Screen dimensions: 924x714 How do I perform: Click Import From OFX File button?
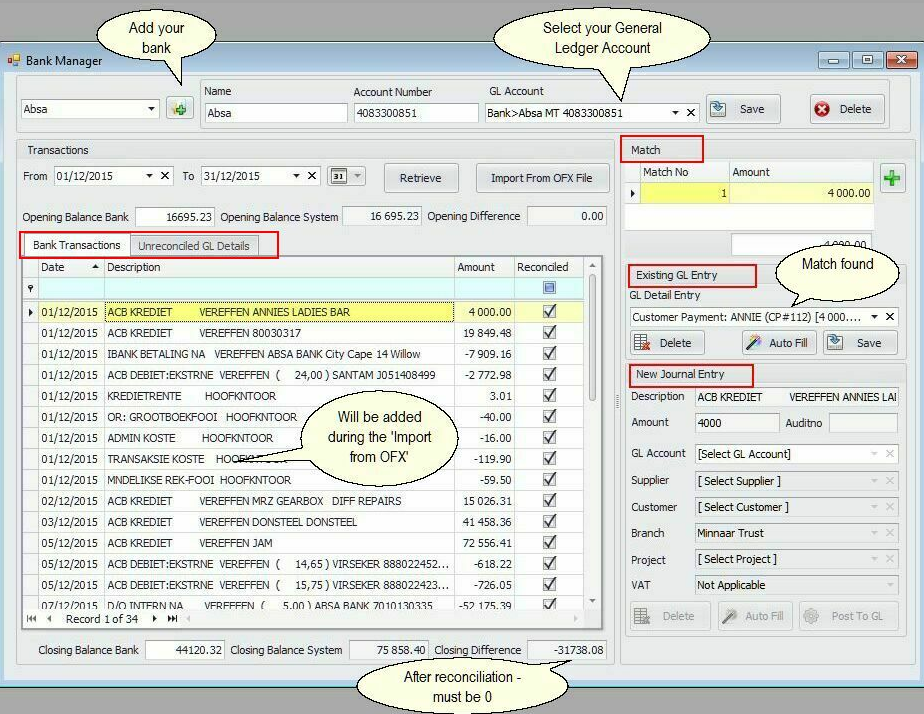pos(542,178)
